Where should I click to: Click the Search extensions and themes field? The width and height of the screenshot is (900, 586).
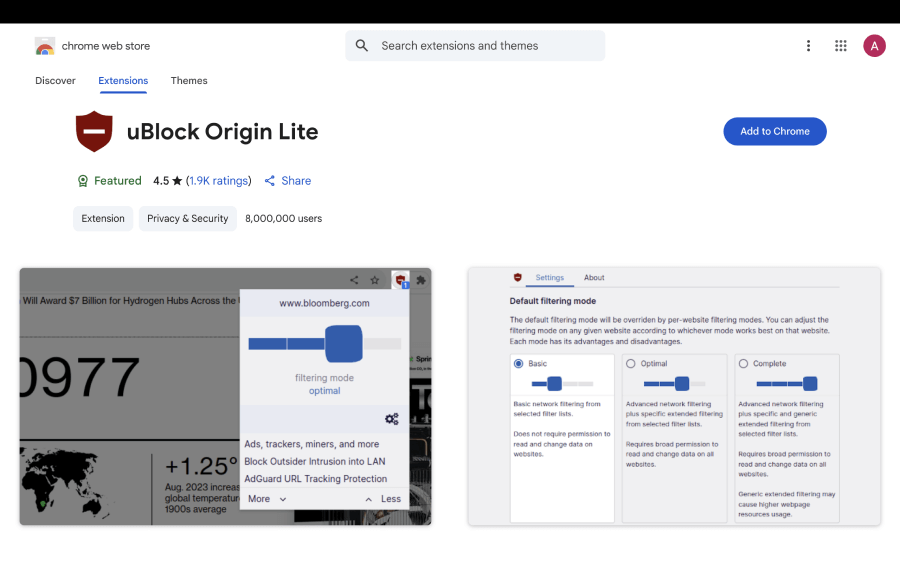485,46
